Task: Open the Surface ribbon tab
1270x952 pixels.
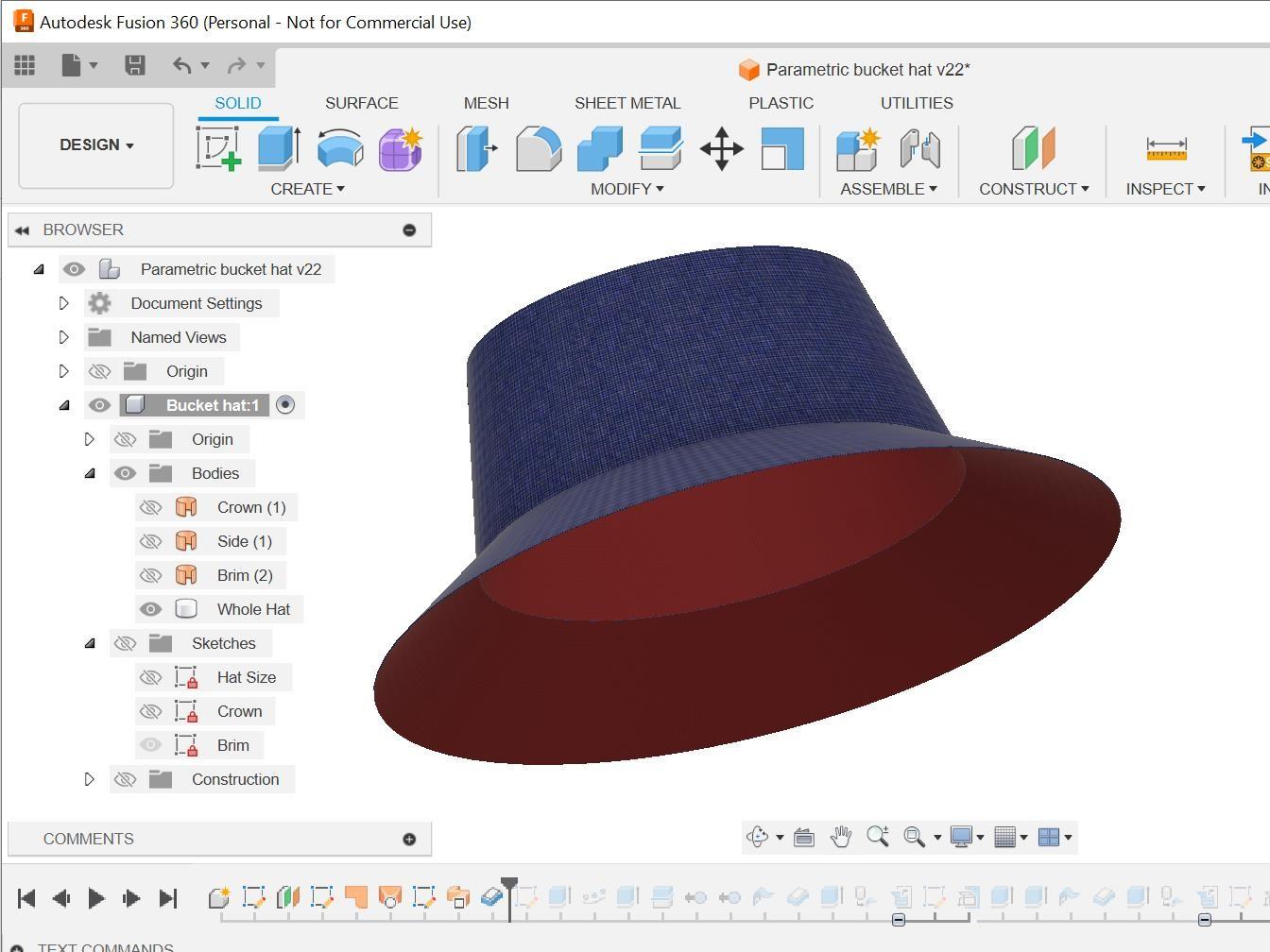Action: (361, 103)
